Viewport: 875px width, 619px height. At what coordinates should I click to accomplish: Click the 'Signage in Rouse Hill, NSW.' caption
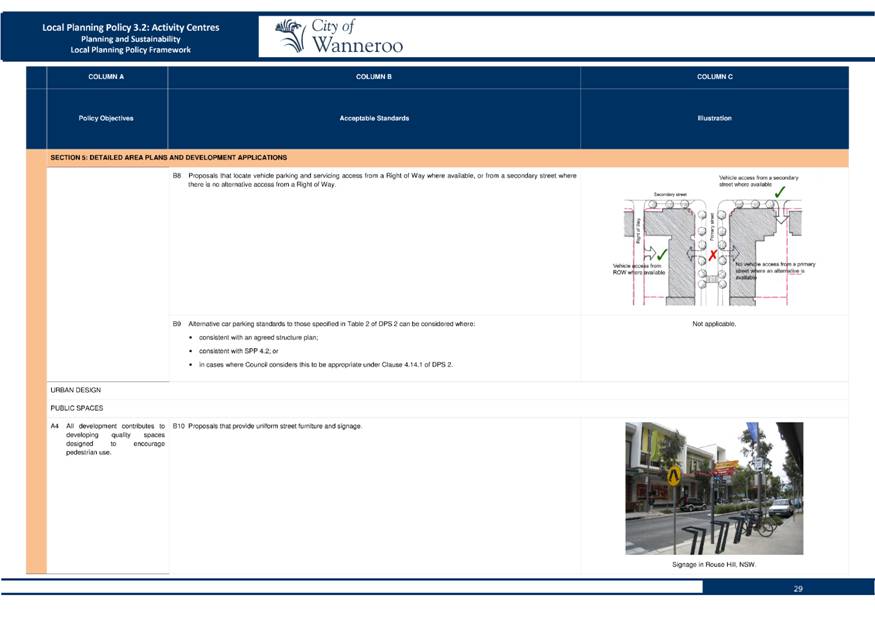[x=714, y=565]
